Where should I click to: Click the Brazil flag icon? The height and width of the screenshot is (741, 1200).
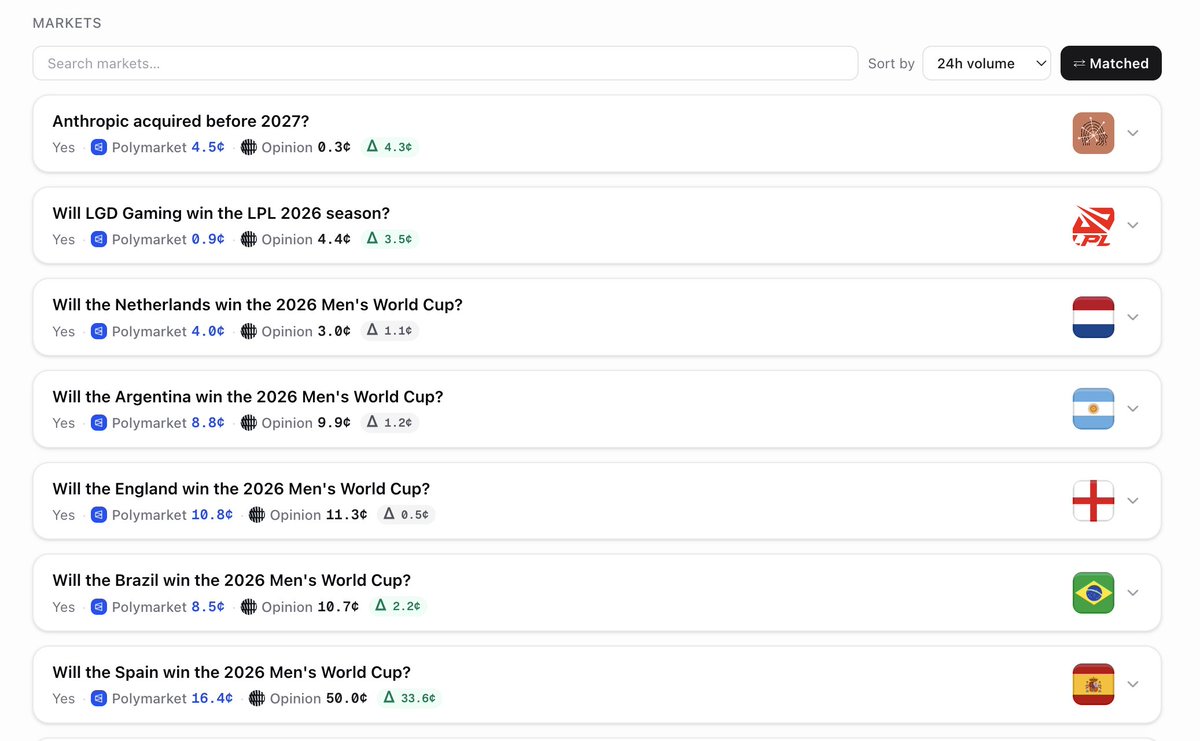pyautogui.click(x=1093, y=593)
